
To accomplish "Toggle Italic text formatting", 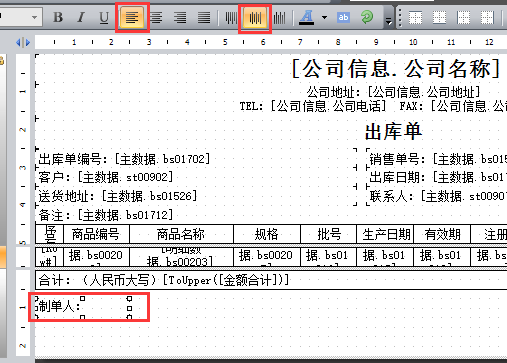I will [81, 17].
